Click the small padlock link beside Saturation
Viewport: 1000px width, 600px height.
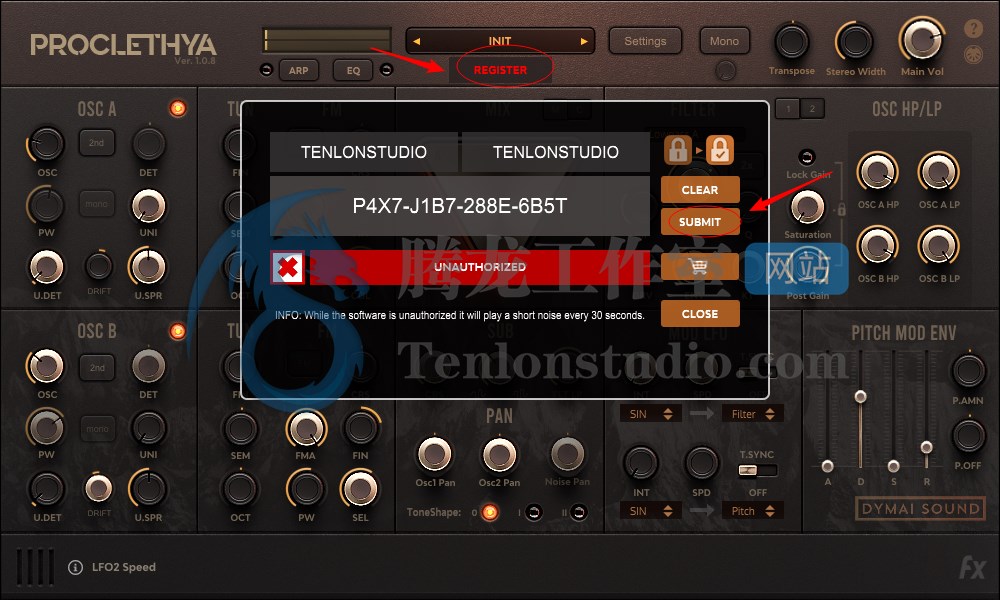(841, 209)
